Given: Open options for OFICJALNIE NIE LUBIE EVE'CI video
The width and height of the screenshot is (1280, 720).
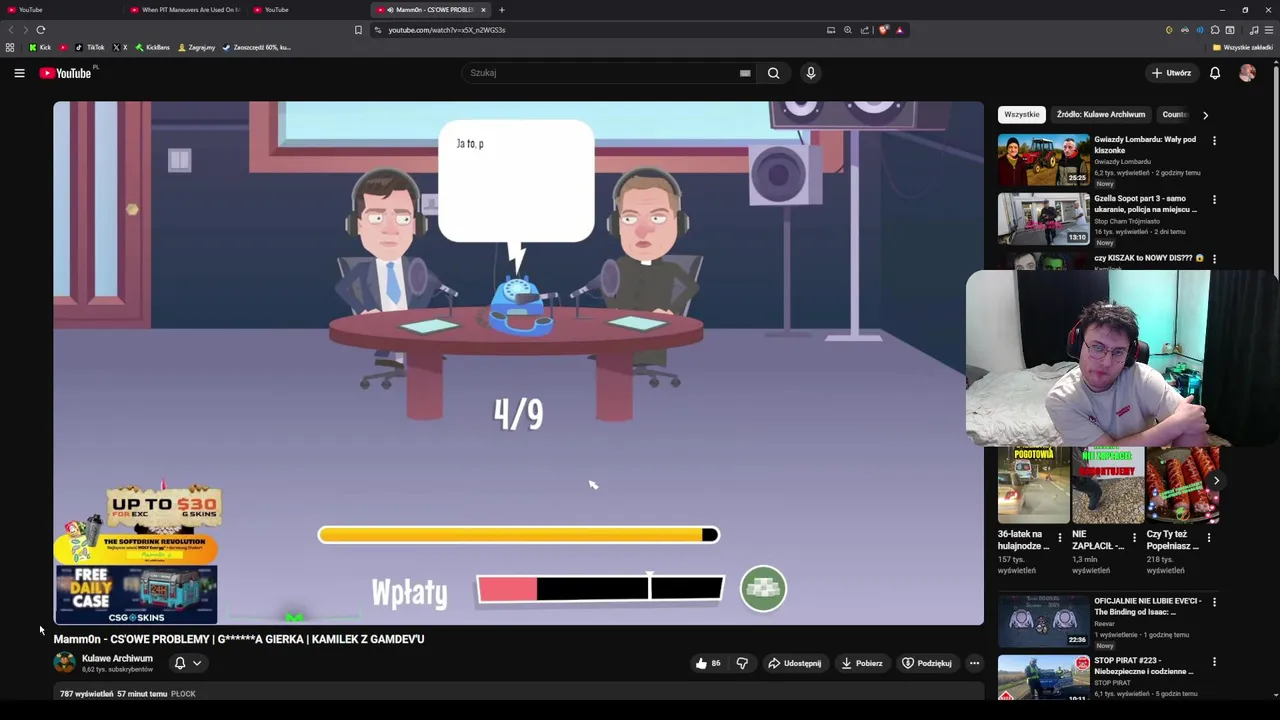Looking at the screenshot, I should tap(1214, 602).
